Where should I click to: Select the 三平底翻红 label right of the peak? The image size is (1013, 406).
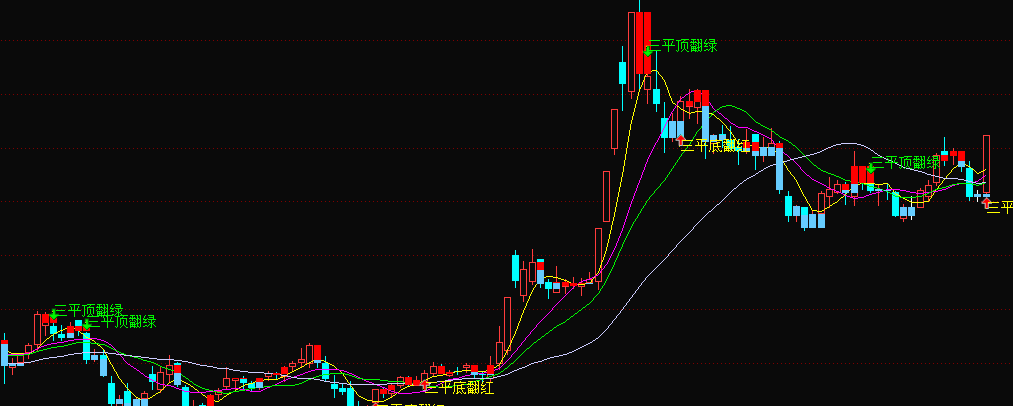pyautogui.click(x=716, y=145)
